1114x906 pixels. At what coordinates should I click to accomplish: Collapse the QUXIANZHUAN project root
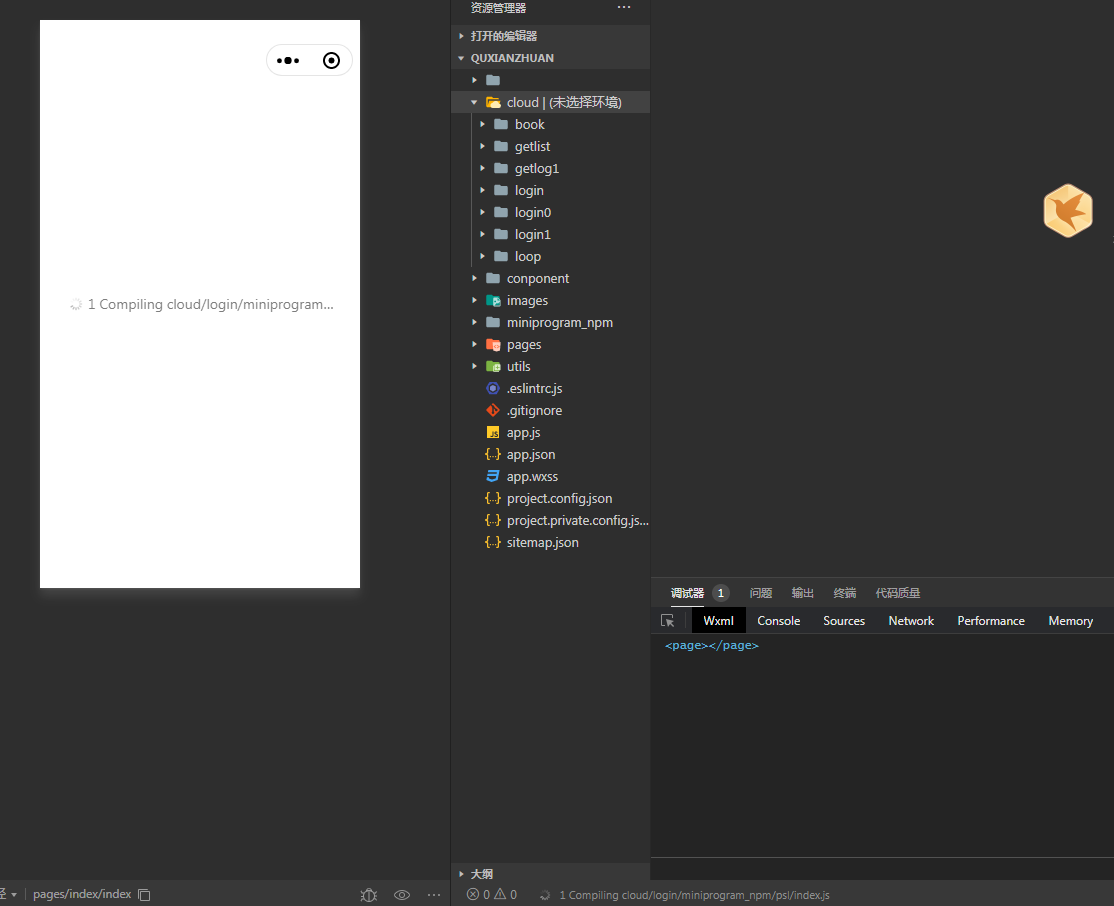pyautogui.click(x=461, y=58)
